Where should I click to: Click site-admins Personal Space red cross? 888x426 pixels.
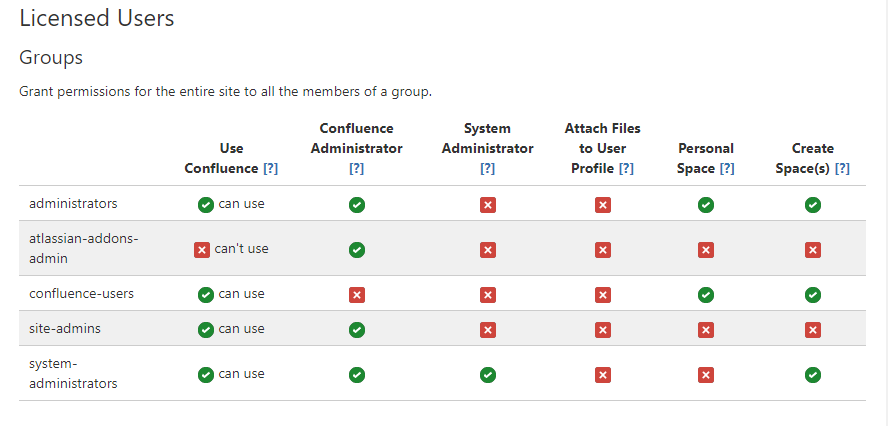click(x=706, y=330)
